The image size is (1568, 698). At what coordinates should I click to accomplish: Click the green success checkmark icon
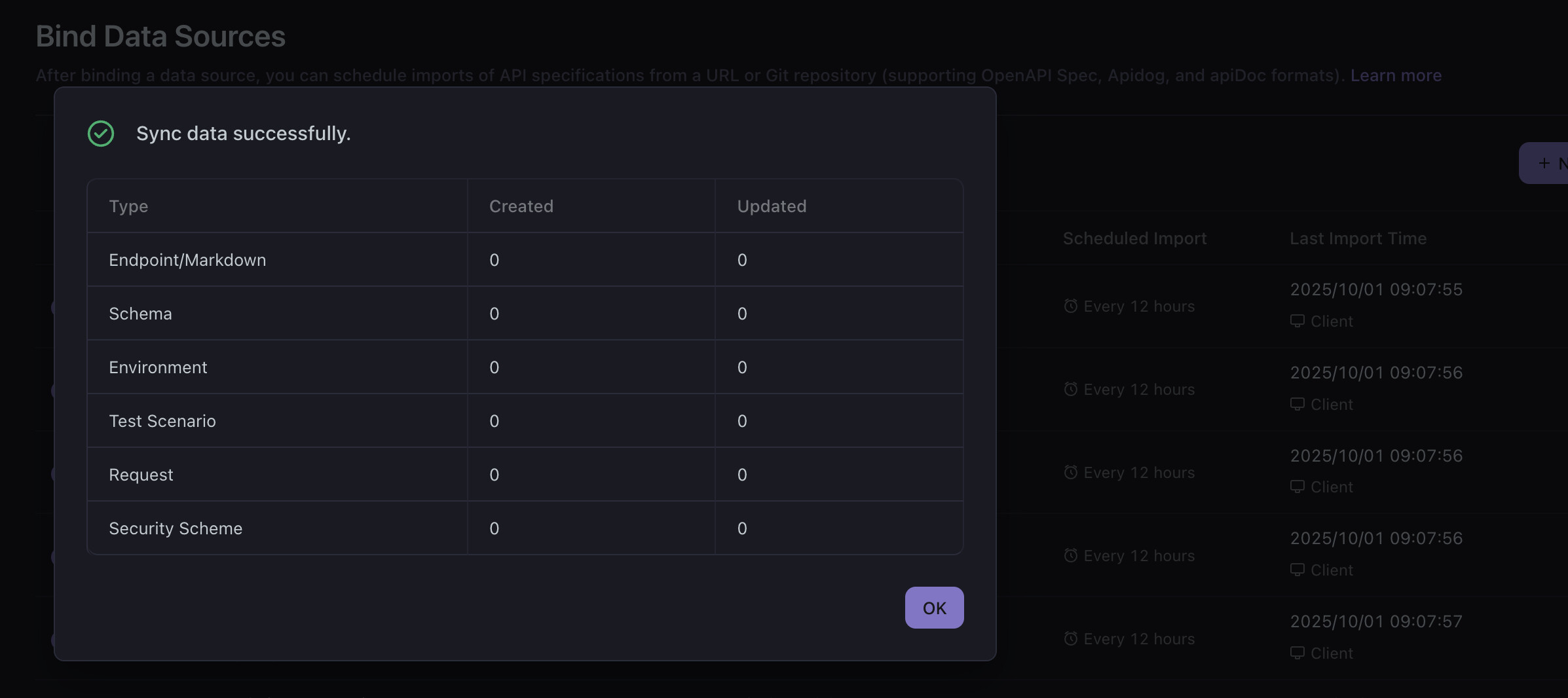[101, 134]
